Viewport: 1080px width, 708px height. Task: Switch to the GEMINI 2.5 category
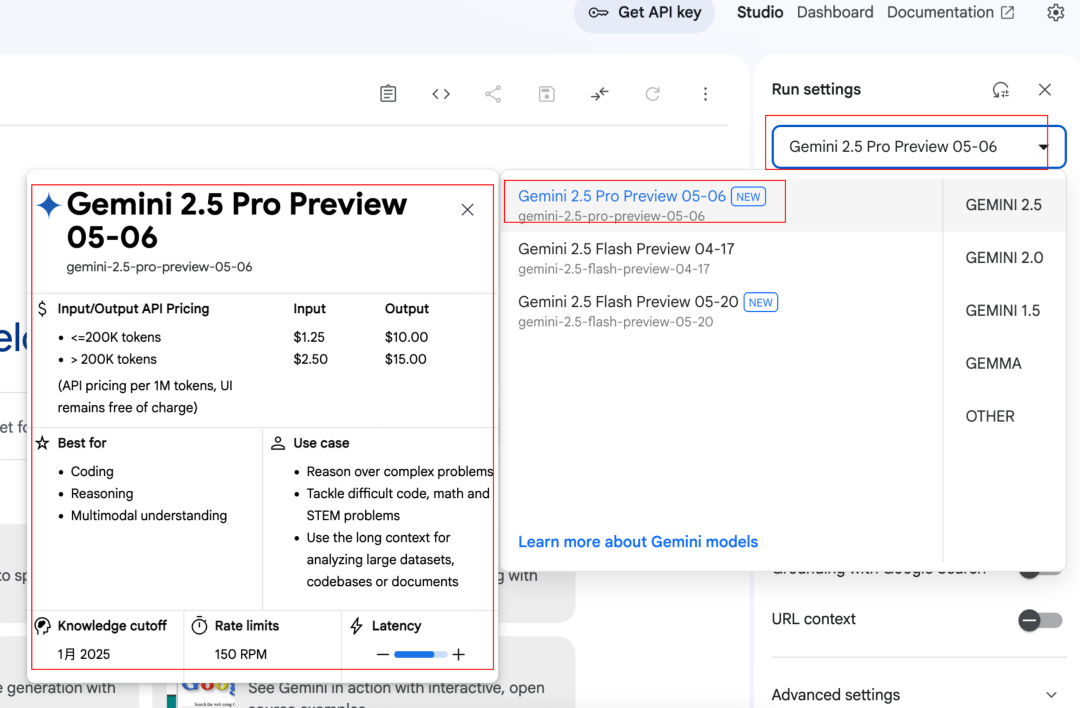click(1003, 205)
